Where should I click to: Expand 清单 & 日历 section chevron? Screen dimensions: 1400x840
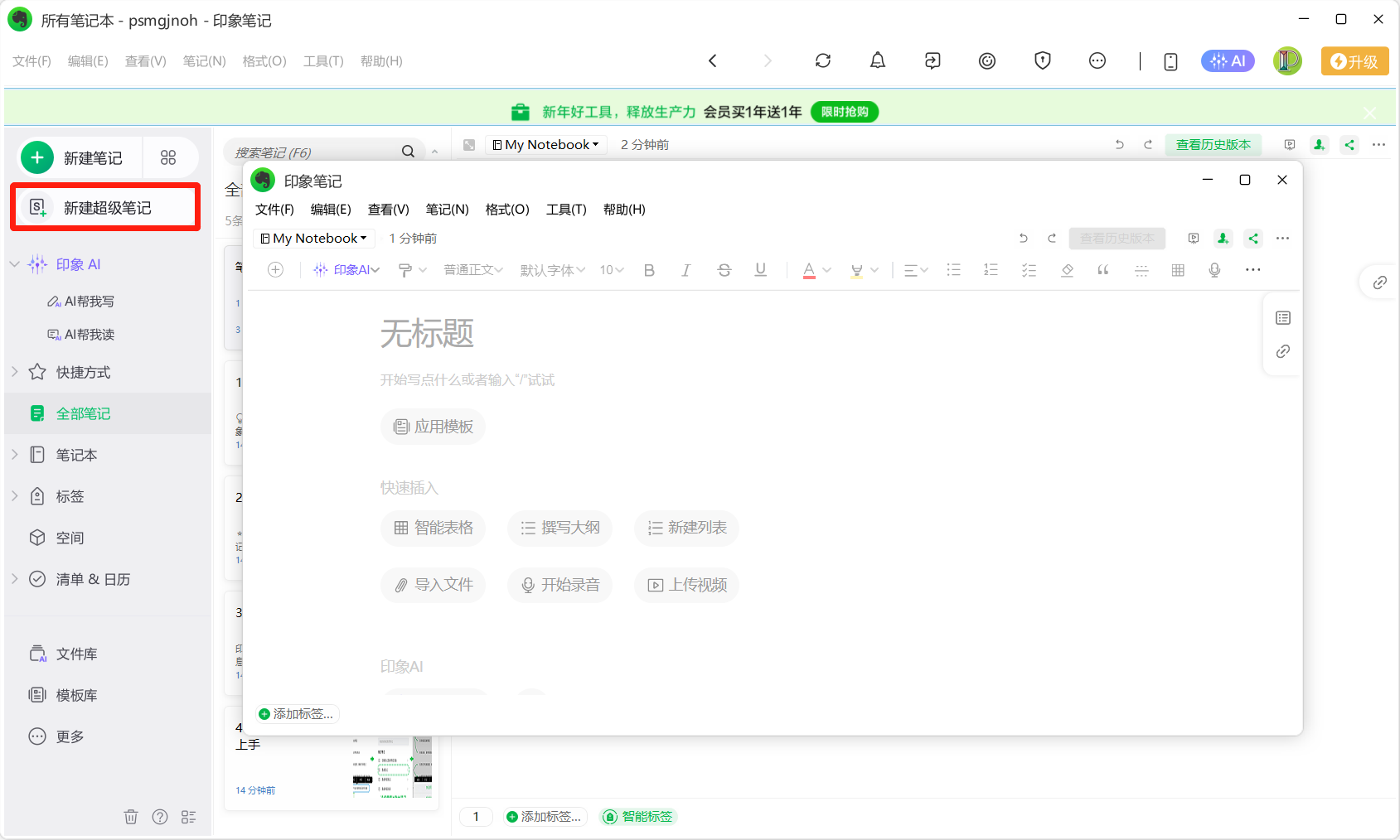(x=15, y=579)
